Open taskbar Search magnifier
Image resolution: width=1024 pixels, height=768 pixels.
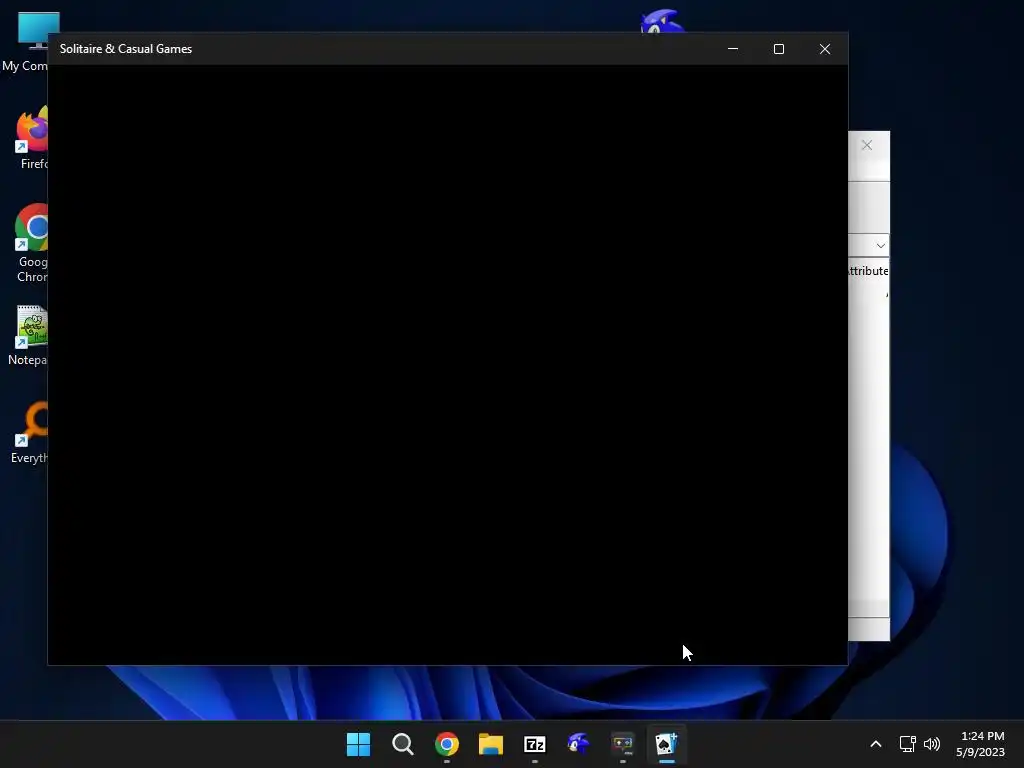(x=402, y=744)
